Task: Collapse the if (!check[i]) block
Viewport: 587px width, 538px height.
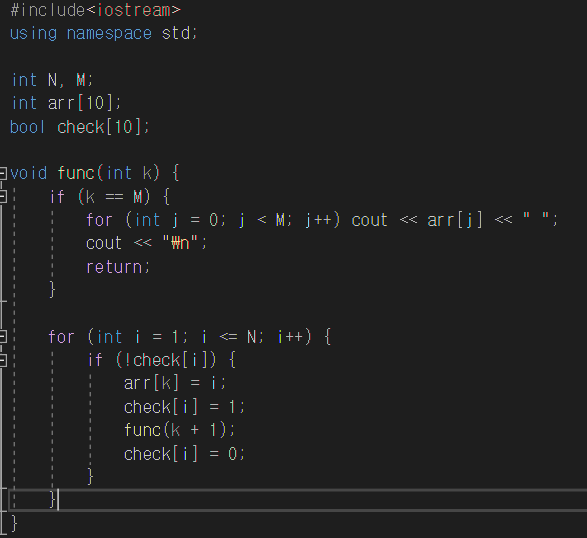Action: 3,360
